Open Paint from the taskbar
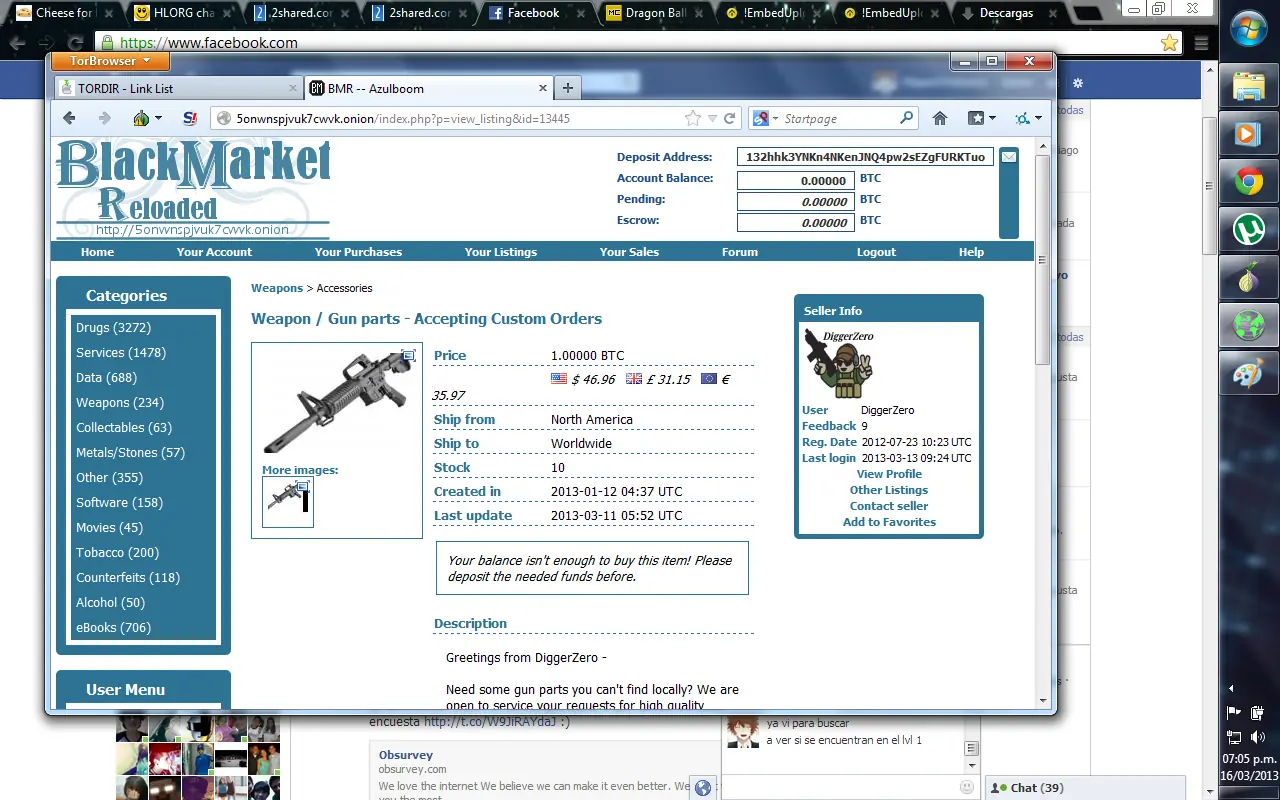The height and width of the screenshot is (800, 1280). 1248,374
